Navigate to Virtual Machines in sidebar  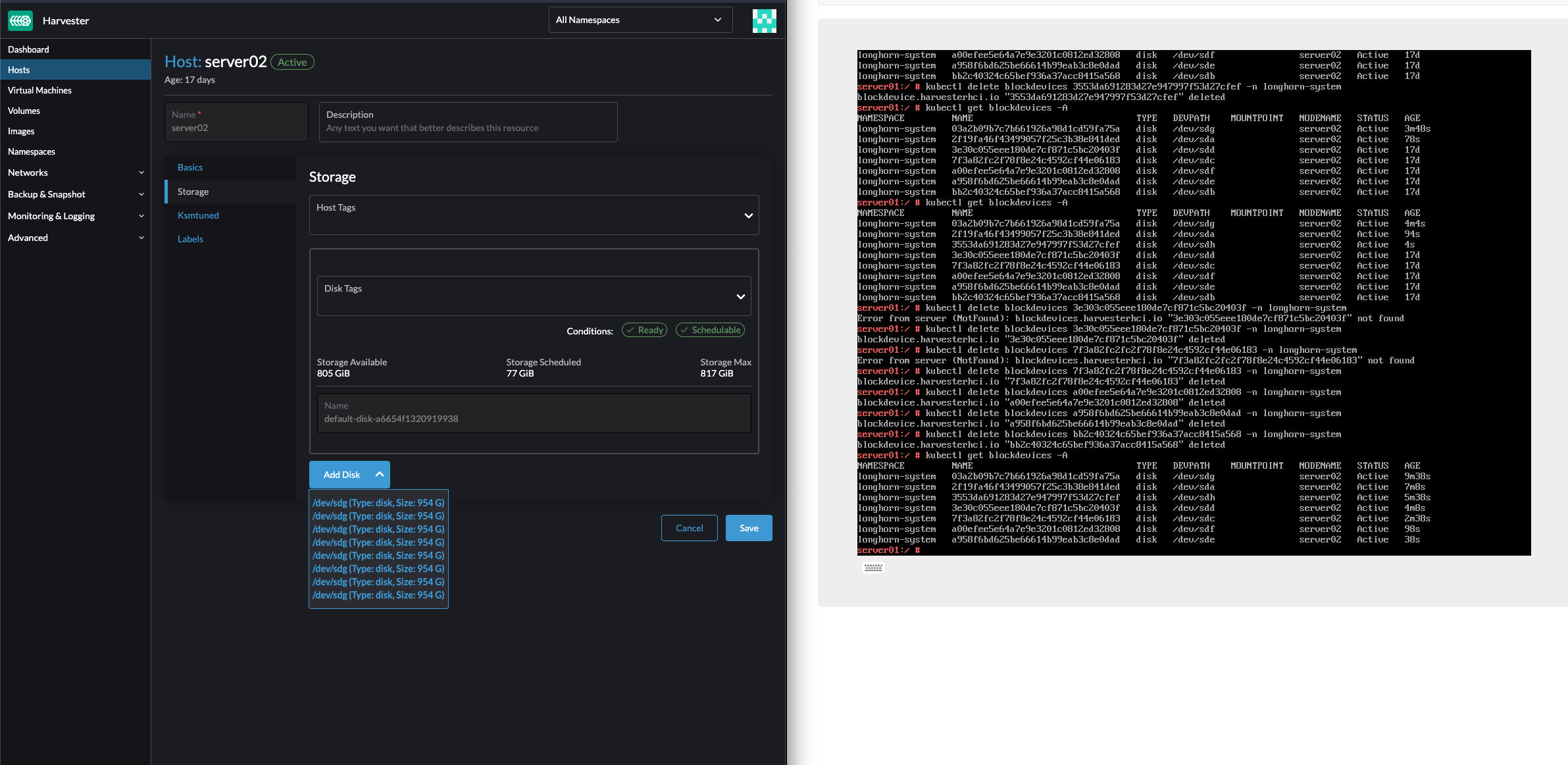coord(39,90)
